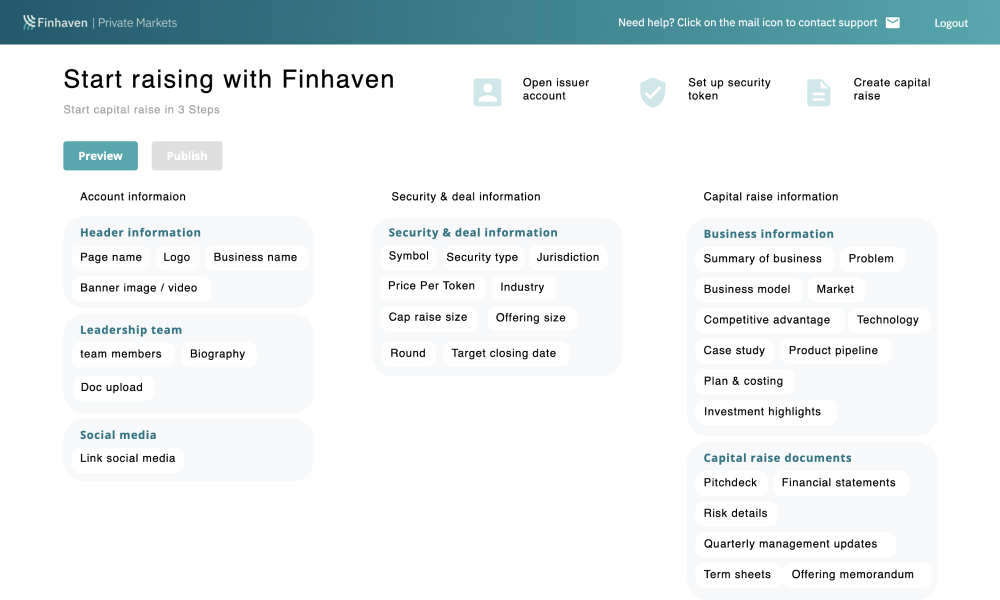Screen dimensions: 1000x600
Task: Select the Logo chip
Action: click(177, 258)
